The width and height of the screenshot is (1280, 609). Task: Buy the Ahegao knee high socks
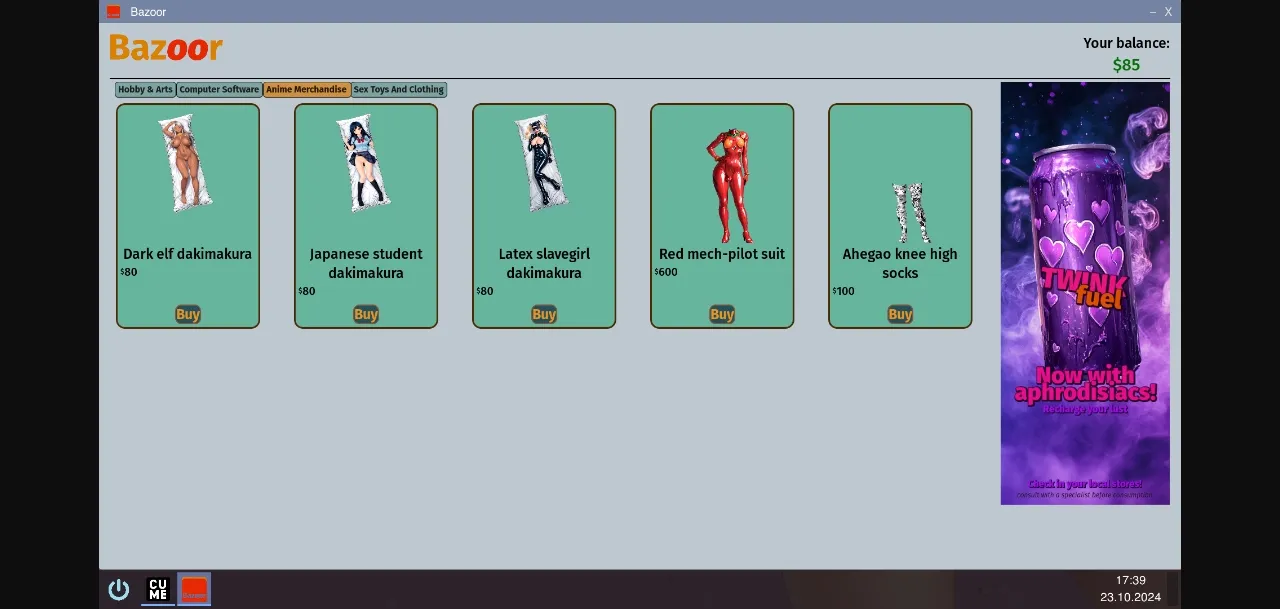coord(900,314)
